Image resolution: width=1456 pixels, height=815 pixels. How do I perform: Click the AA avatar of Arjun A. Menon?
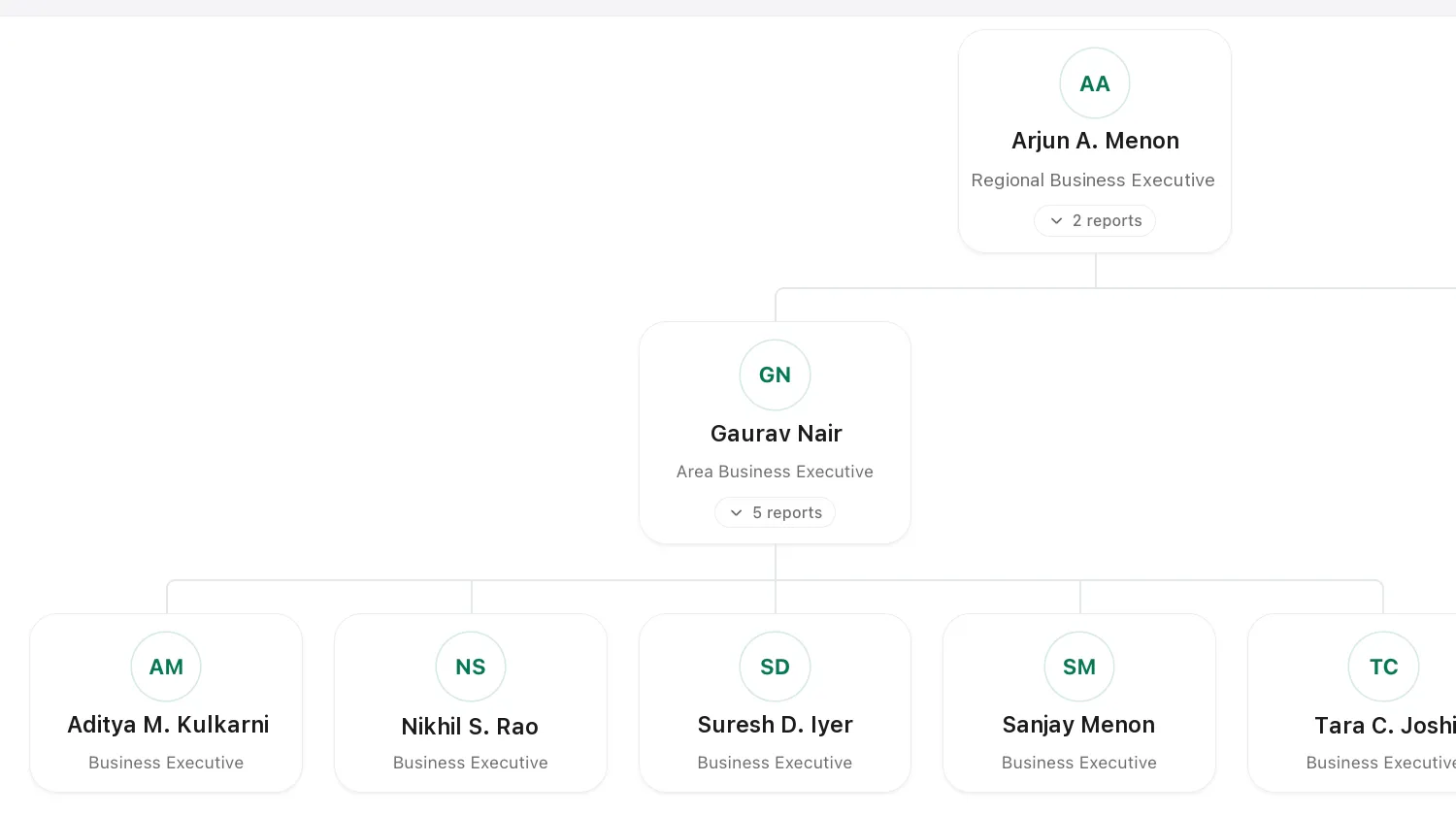pos(1095,83)
